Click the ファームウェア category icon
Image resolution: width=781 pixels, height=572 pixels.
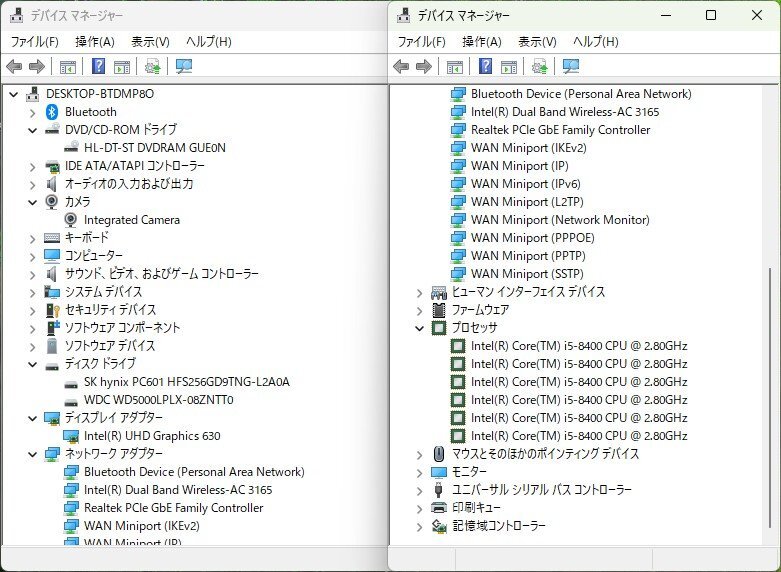point(439,310)
